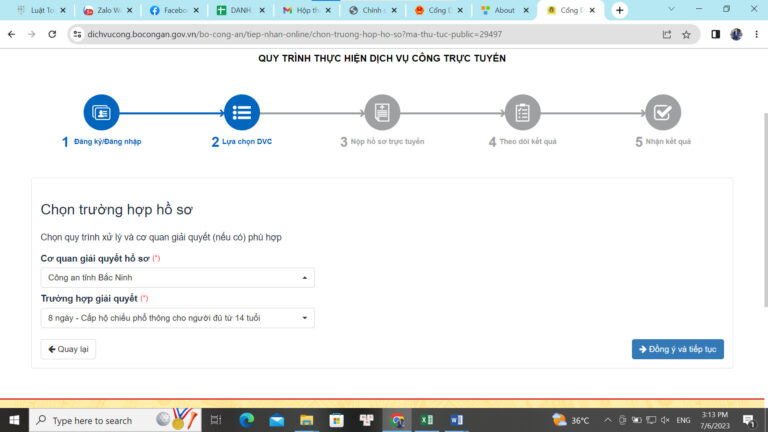Image resolution: width=768 pixels, height=432 pixels.
Task: View site information icon in address bar
Action: click(x=77, y=34)
